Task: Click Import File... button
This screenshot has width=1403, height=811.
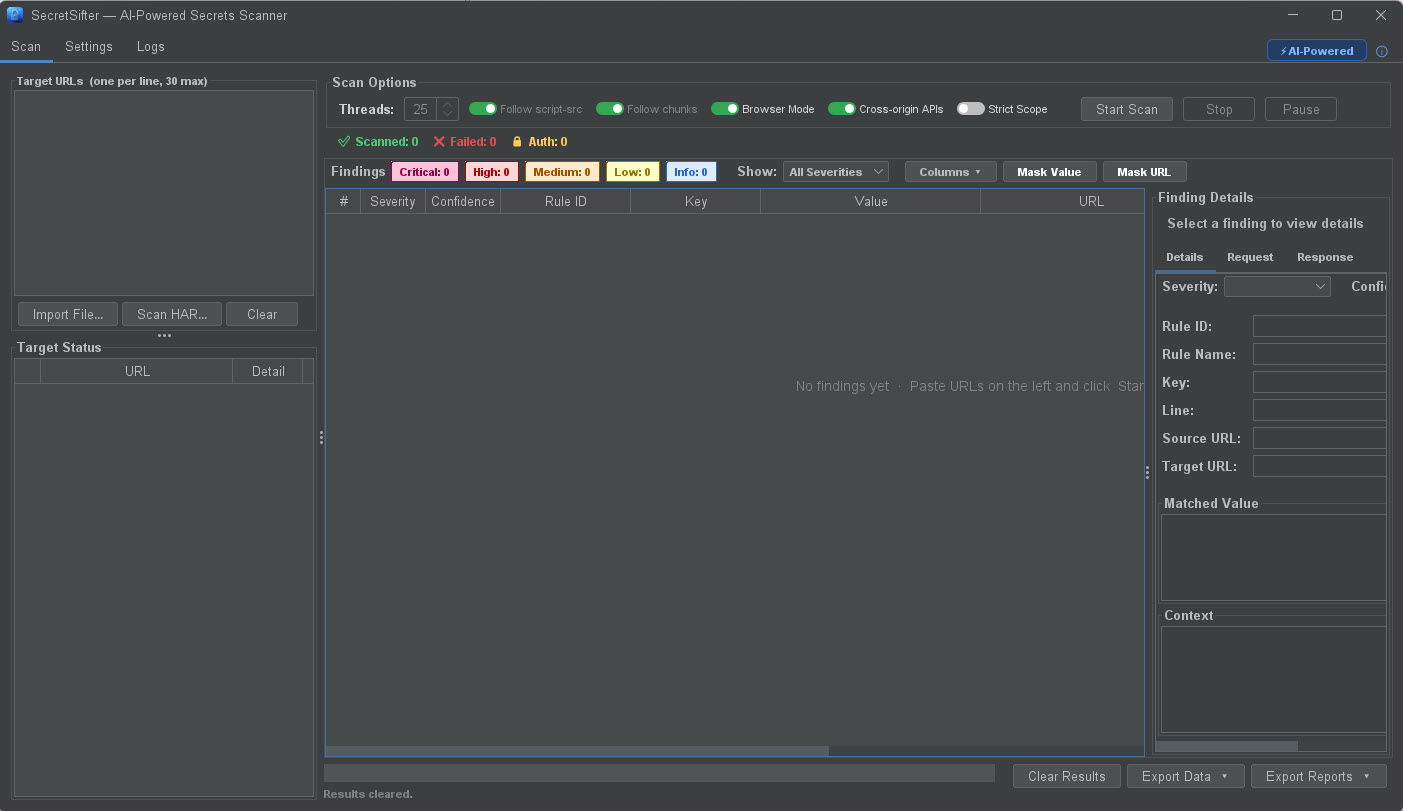Action: click(68, 314)
